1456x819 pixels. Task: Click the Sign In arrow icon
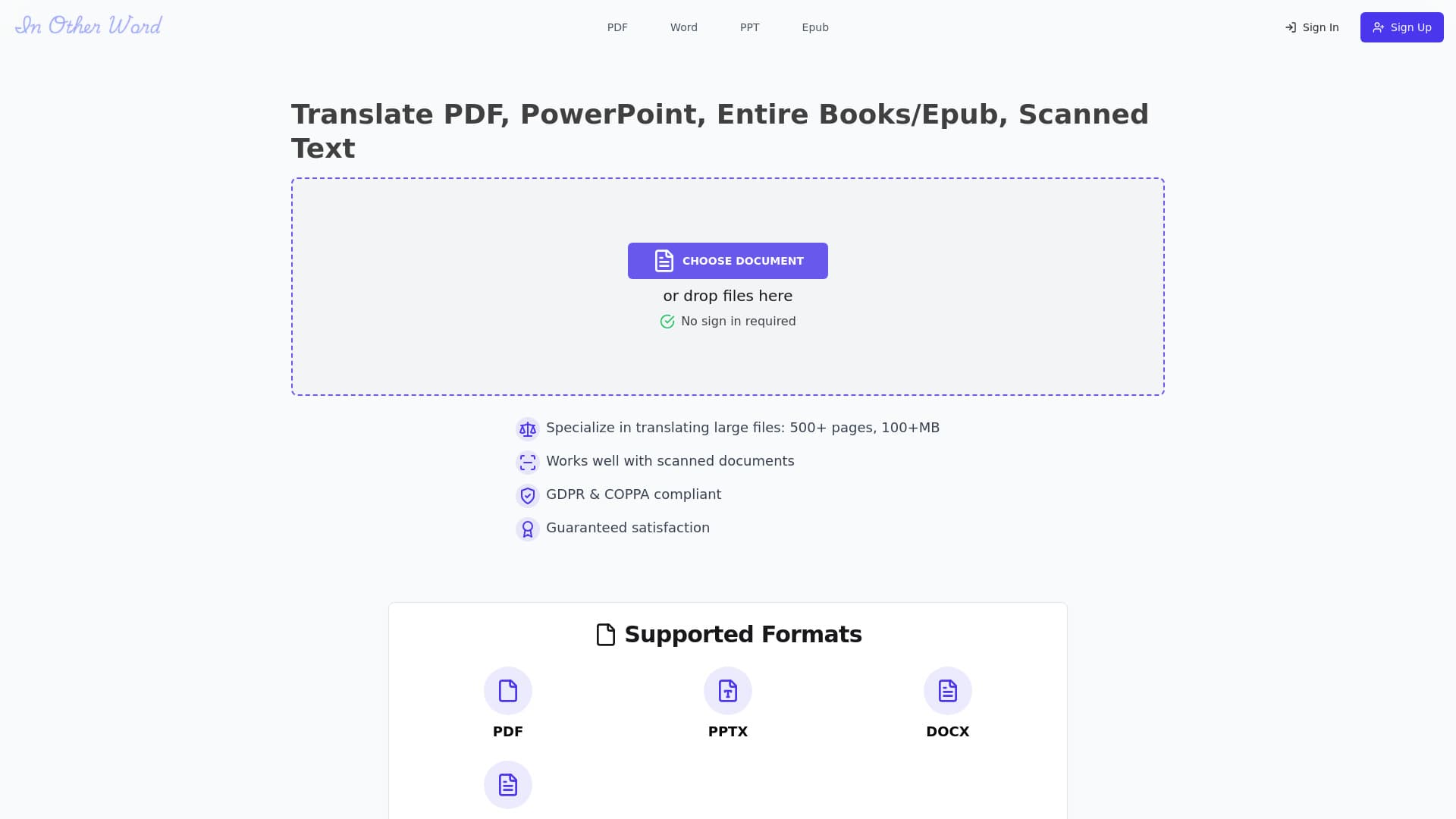1290,27
